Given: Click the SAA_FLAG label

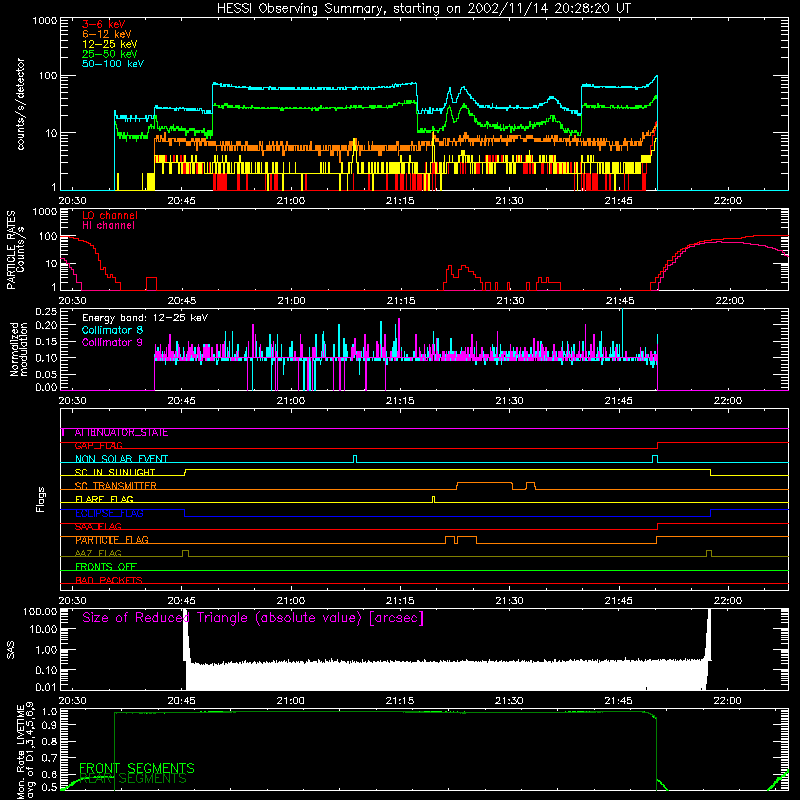Looking at the screenshot, I should (x=98, y=527).
